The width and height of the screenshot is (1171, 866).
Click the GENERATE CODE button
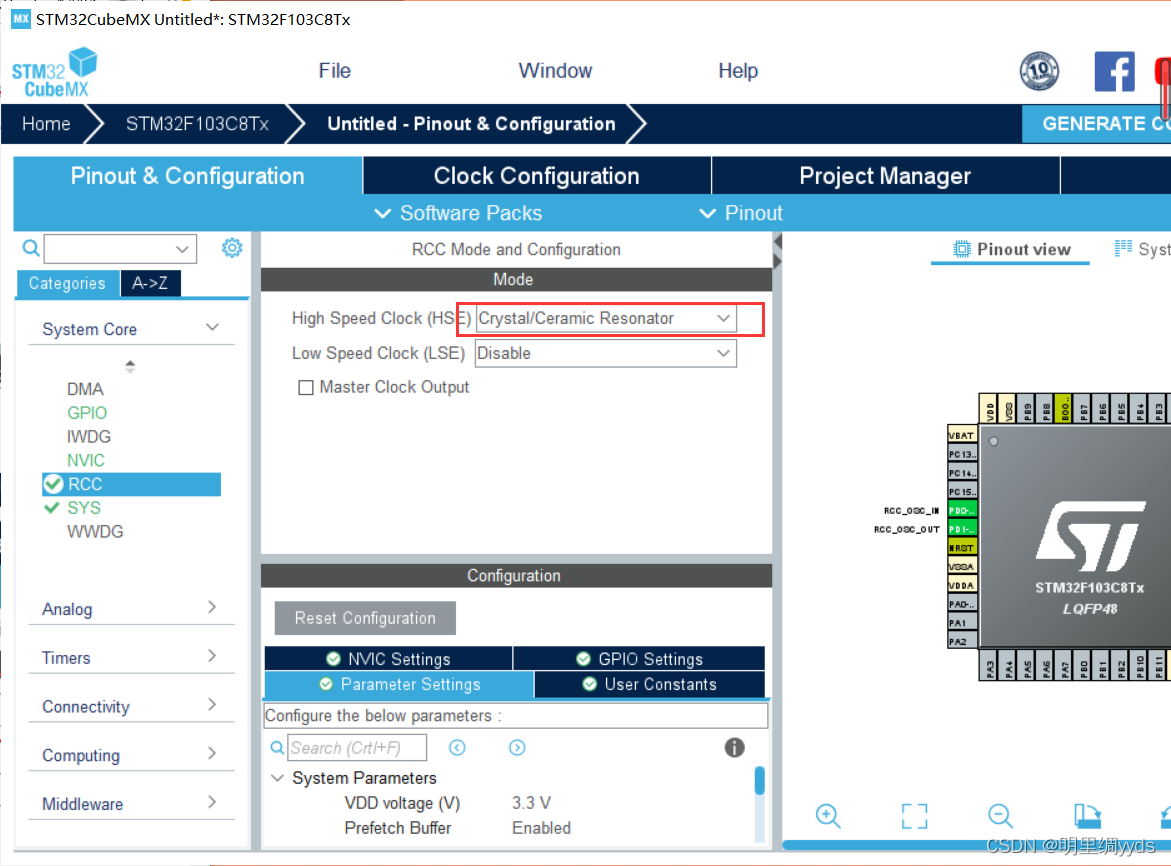pyautogui.click(x=1096, y=123)
